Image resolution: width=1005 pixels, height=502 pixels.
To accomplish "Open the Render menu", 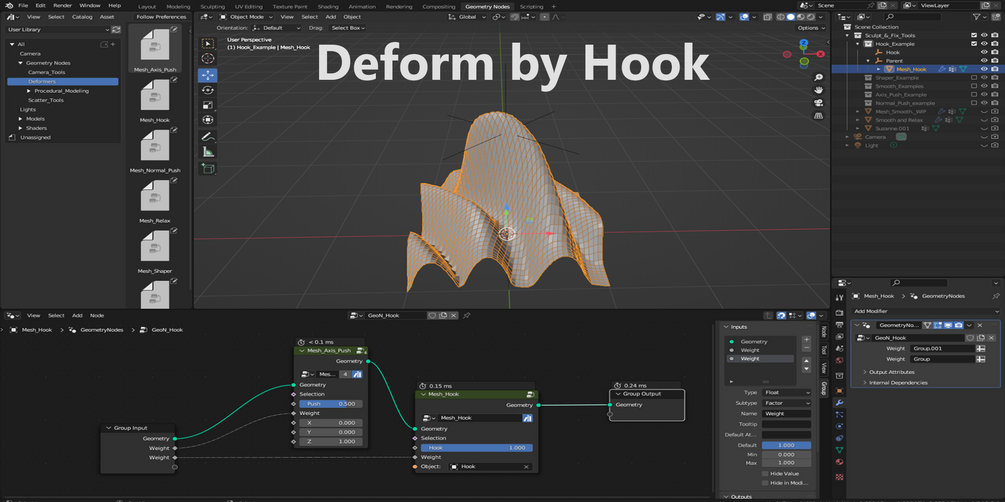I will [63, 5].
